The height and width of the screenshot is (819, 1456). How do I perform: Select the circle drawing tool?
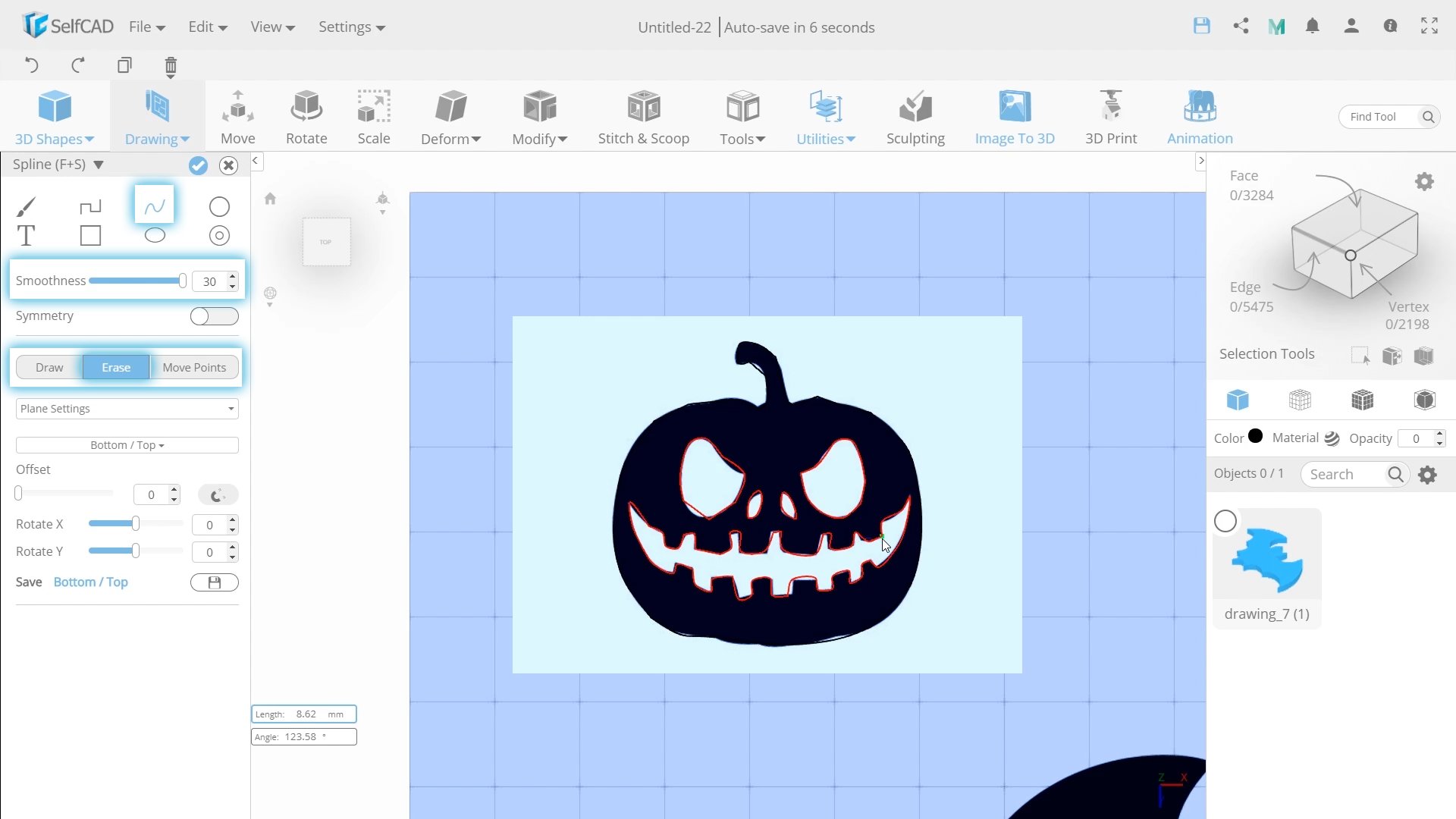coord(219,206)
